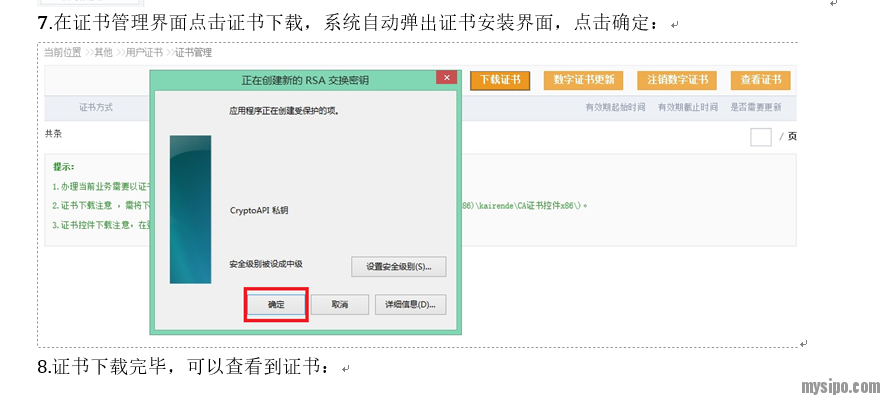The width and height of the screenshot is (885, 400).
Task: Click the 设置安全级别(S)... button
Action: (x=398, y=266)
